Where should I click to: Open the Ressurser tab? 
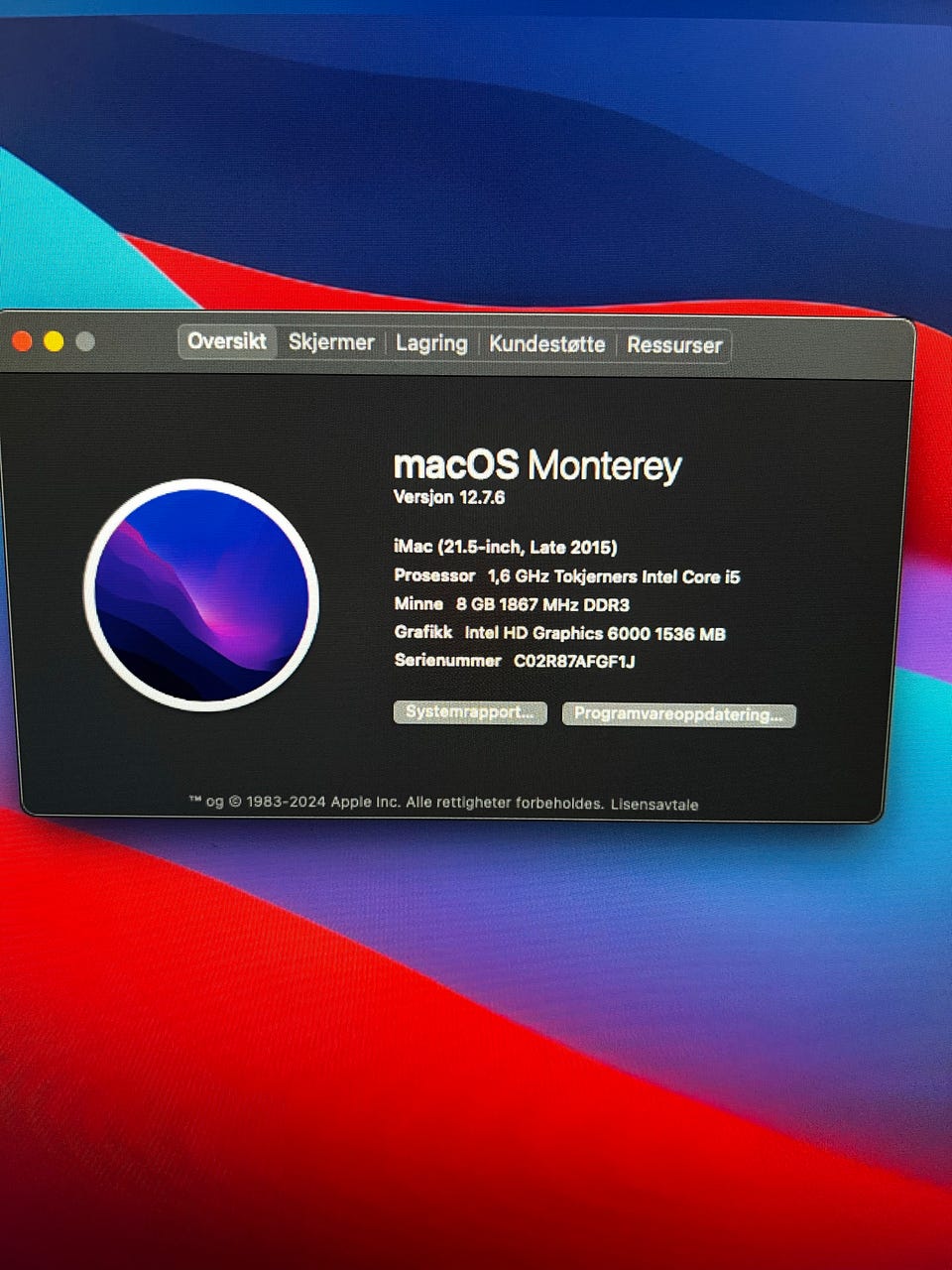674,345
